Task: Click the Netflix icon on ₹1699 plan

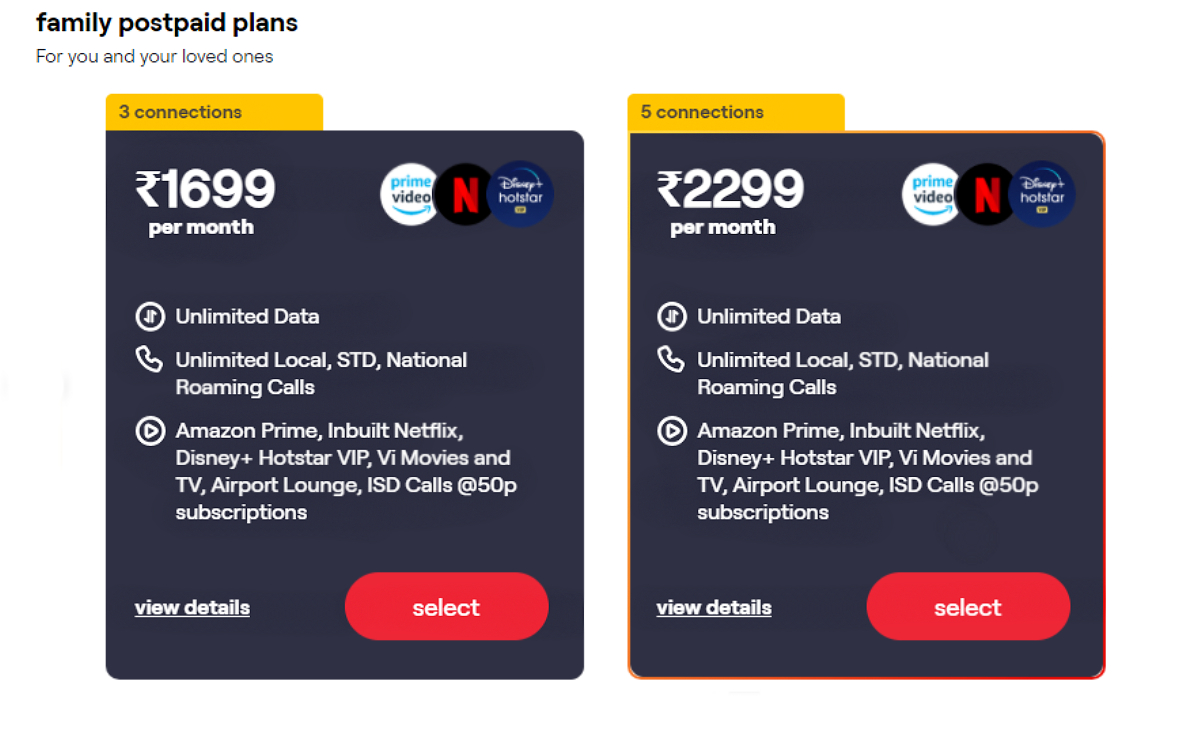Action: (x=465, y=192)
